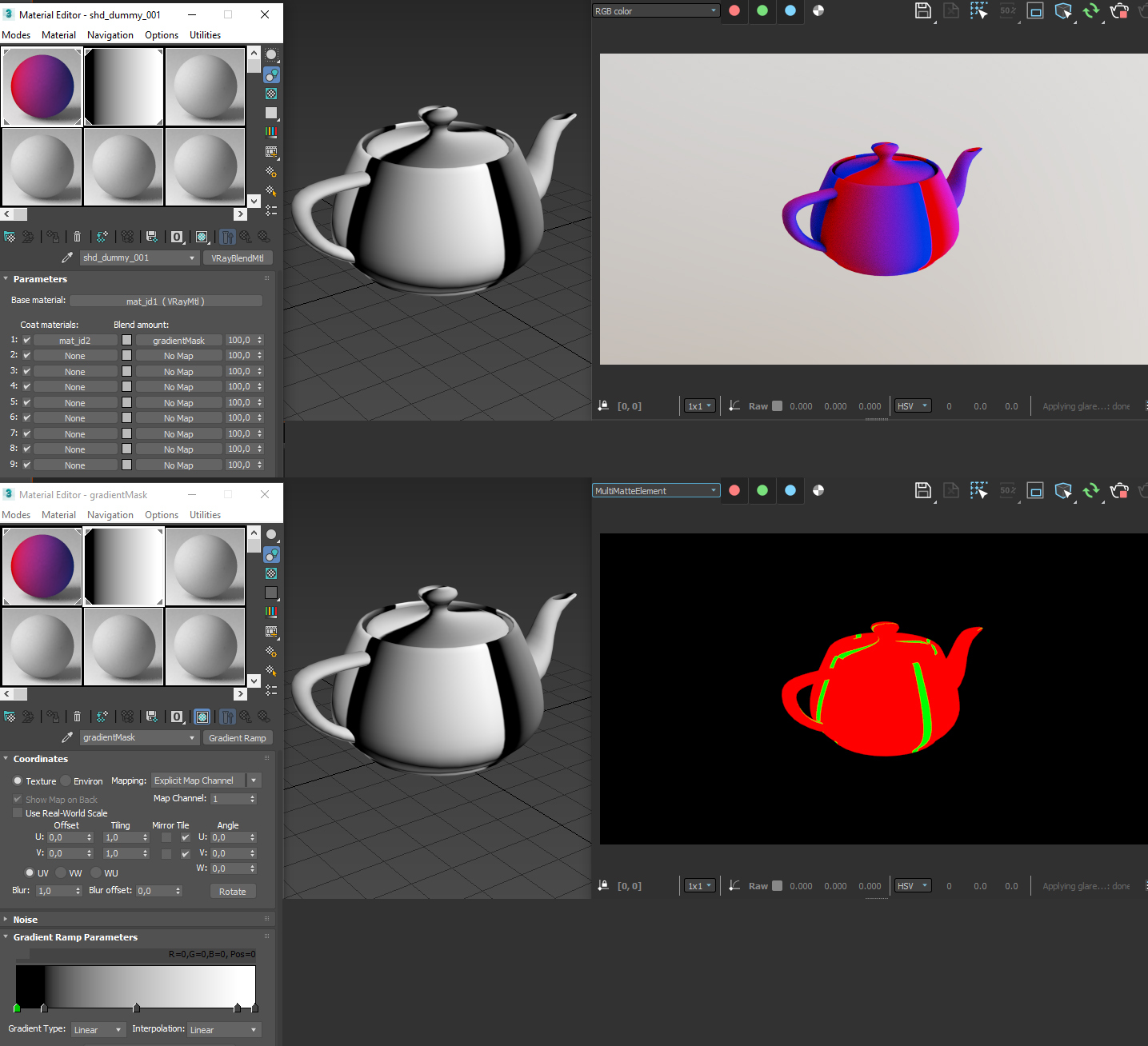The width and height of the screenshot is (1148, 1046).
Task: Collapse the Coordinates rollout
Action: tap(41, 759)
